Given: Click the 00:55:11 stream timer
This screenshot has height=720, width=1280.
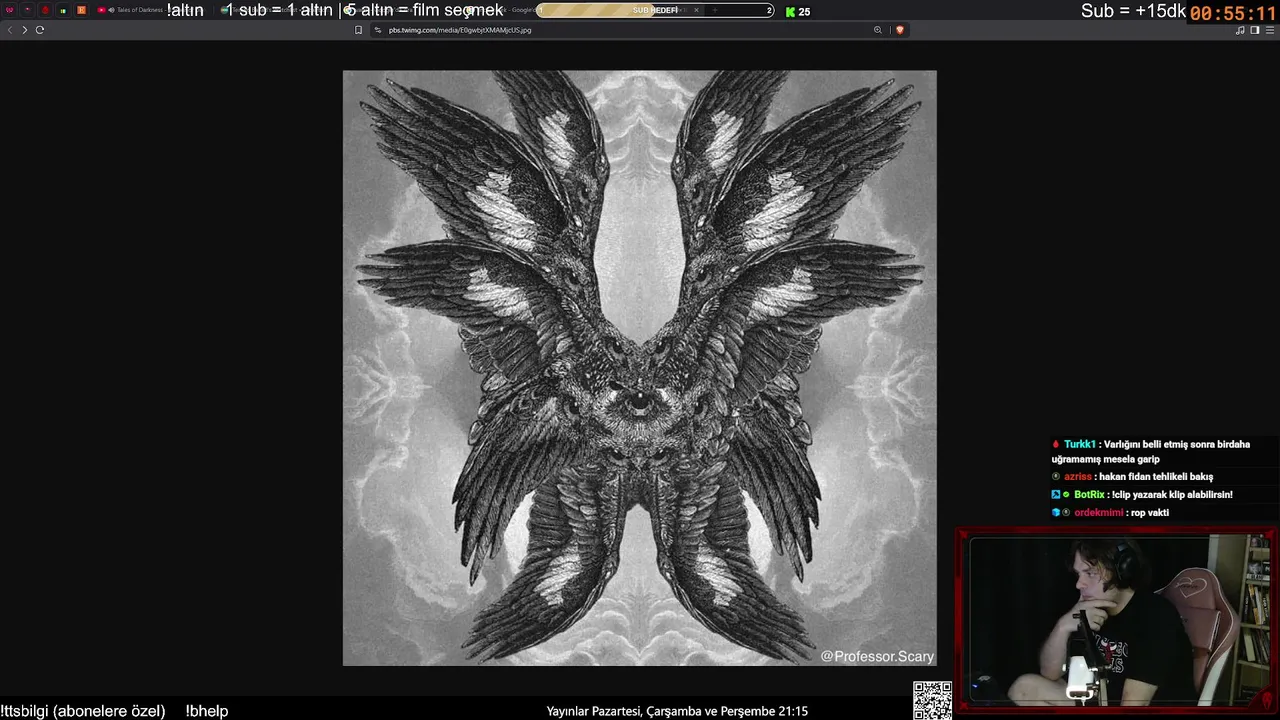Looking at the screenshot, I should pos(1233,14).
